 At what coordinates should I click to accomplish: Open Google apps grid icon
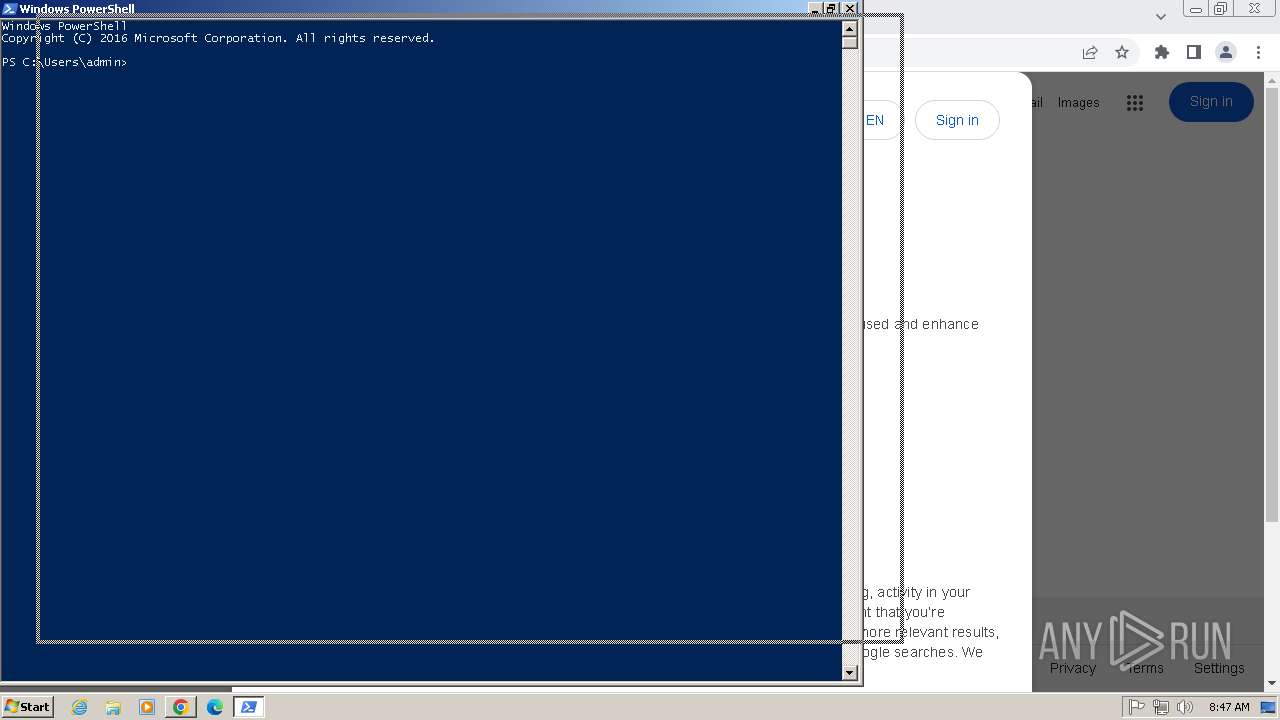1134,102
